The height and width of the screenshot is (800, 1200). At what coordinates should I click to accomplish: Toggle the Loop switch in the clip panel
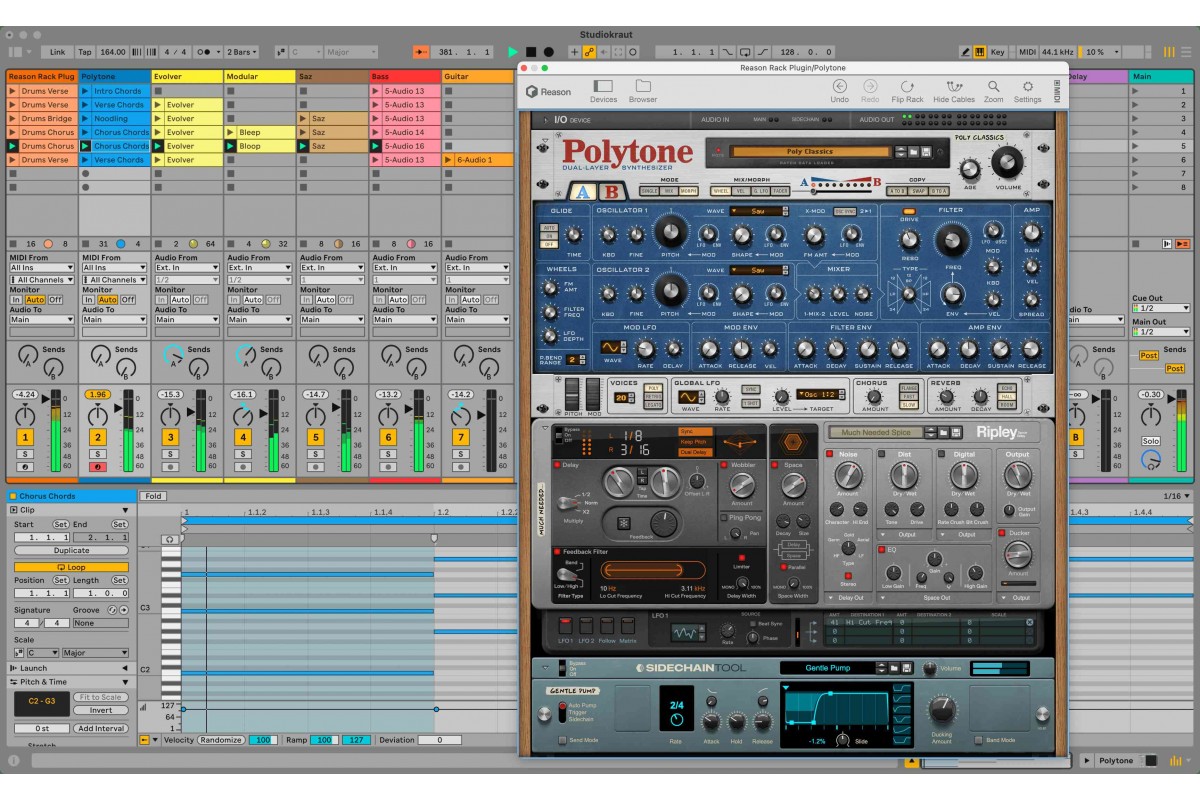point(71,565)
